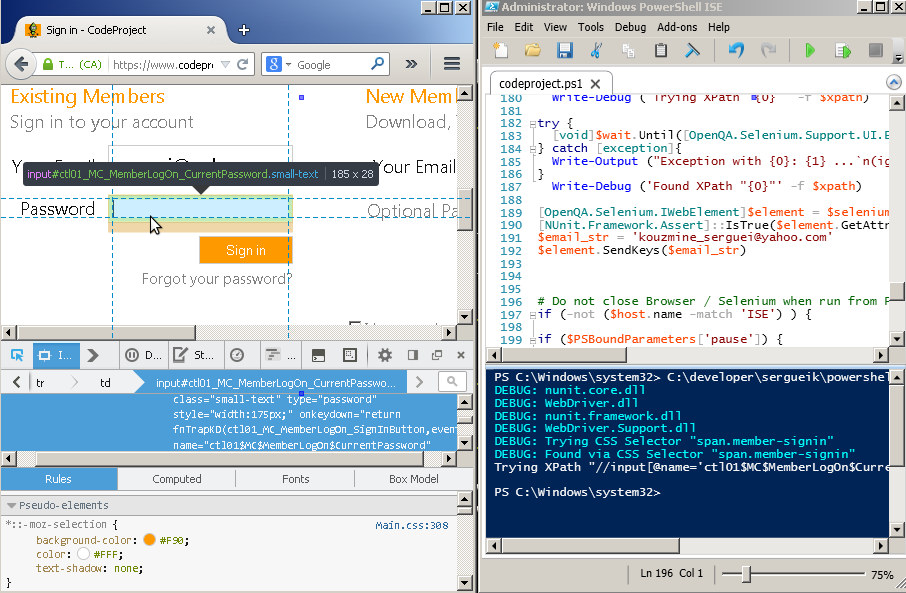Click the Copy icon in ISE toolbar
This screenshot has height=593, width=906.
(x=629, y=50)
